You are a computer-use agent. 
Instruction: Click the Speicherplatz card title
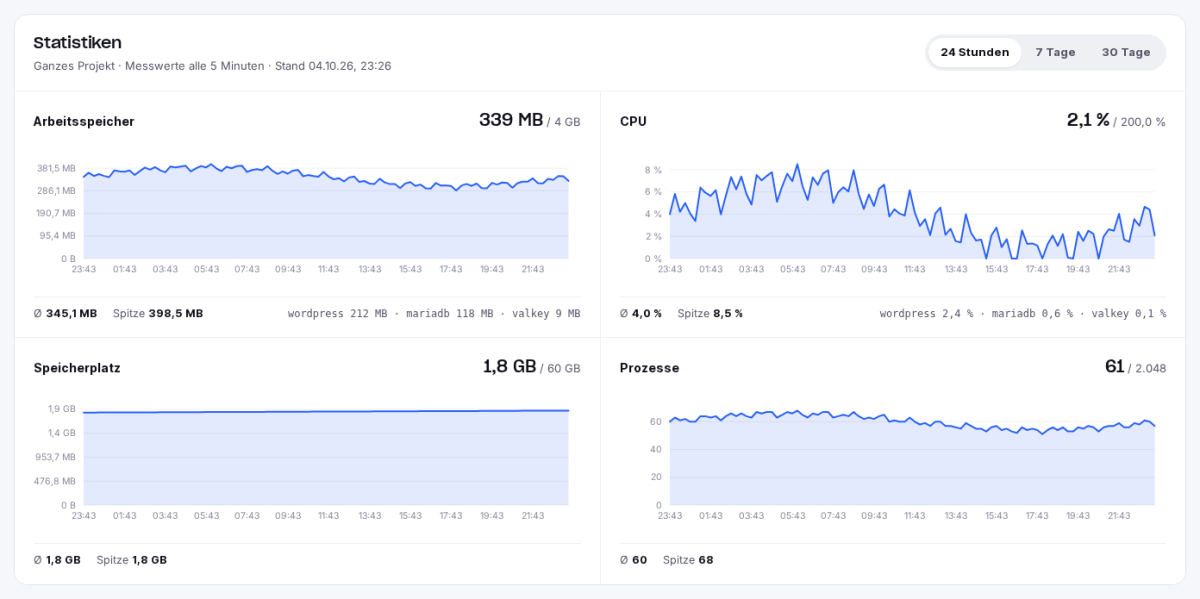pos(77,368)
